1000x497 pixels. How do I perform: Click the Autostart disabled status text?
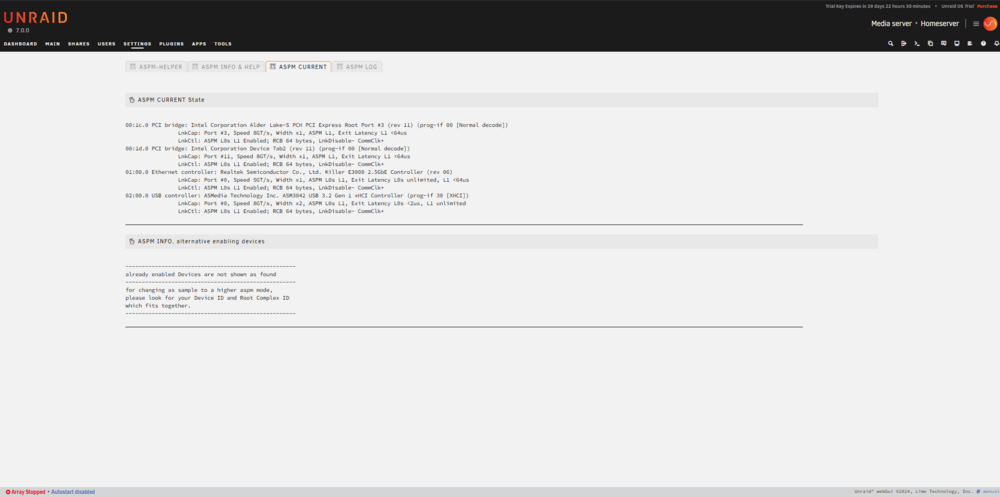(x=73, y=492)
